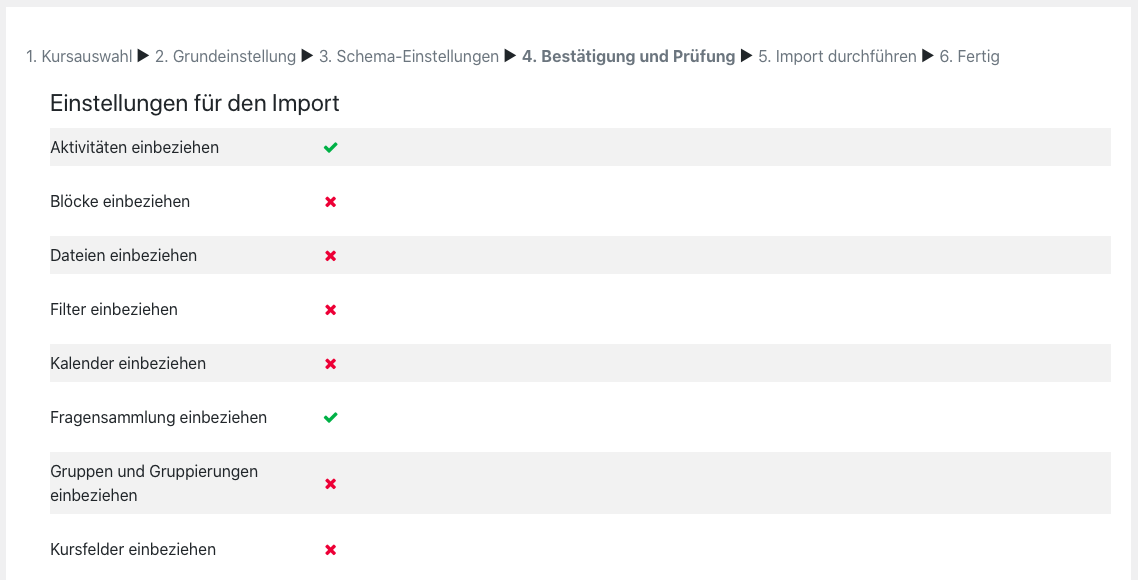Click the green checkmark for Aktivitäten einbeziehen
The width and height of the screenshot is (1138, 580).
point(330,147)
